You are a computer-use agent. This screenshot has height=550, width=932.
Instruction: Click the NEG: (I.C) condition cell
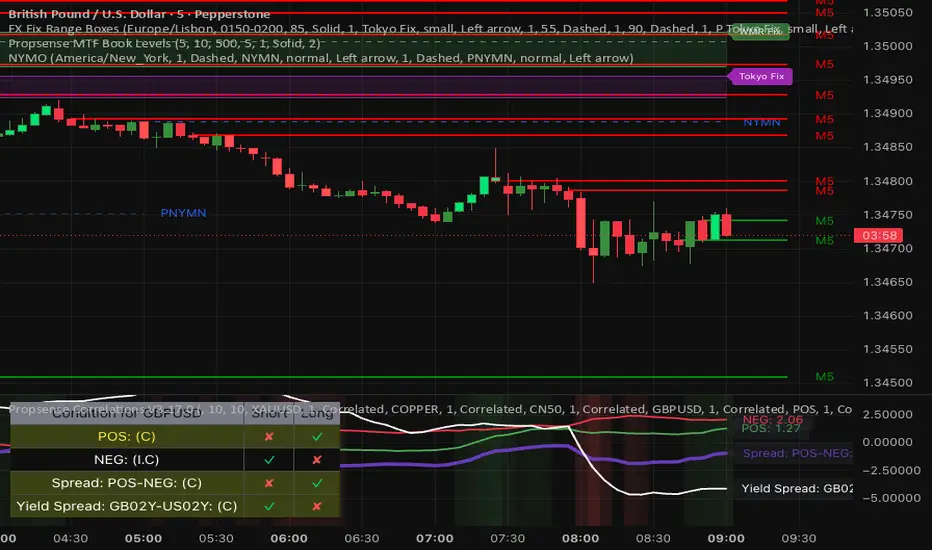point(127,460)
